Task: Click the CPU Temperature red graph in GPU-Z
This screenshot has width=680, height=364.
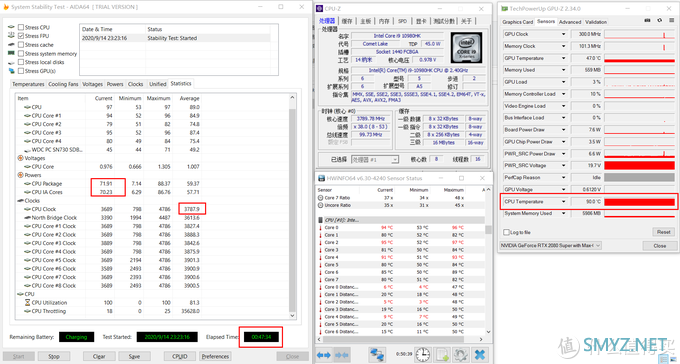Action: pos(639,202)
